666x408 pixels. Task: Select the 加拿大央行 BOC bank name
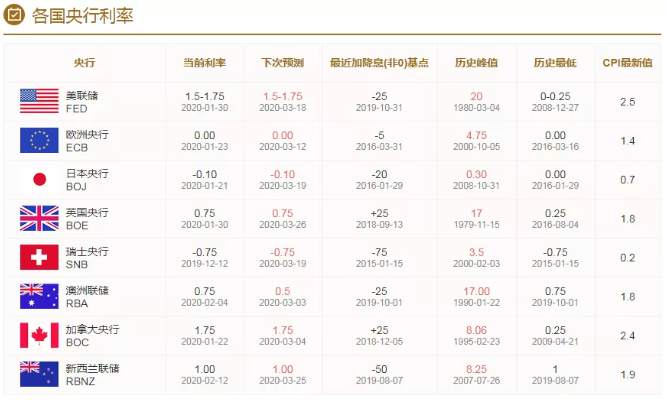(92, 336)
